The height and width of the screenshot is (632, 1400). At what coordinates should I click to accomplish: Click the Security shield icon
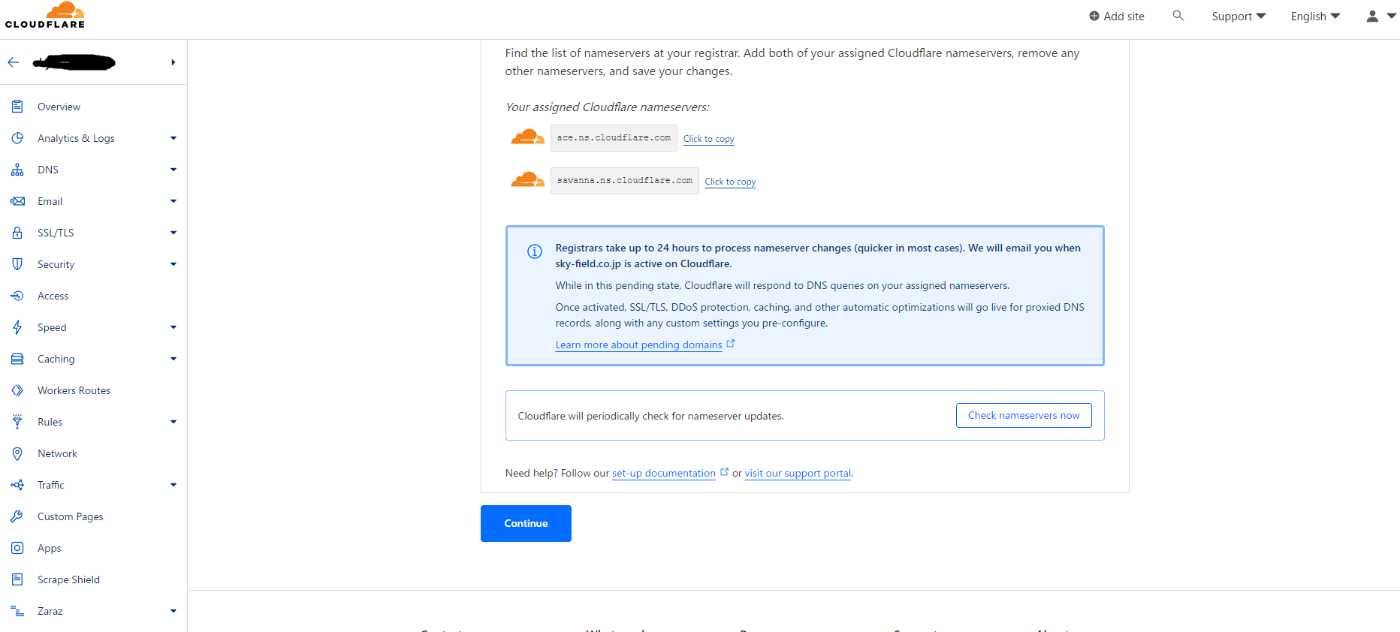coord(17,264)
